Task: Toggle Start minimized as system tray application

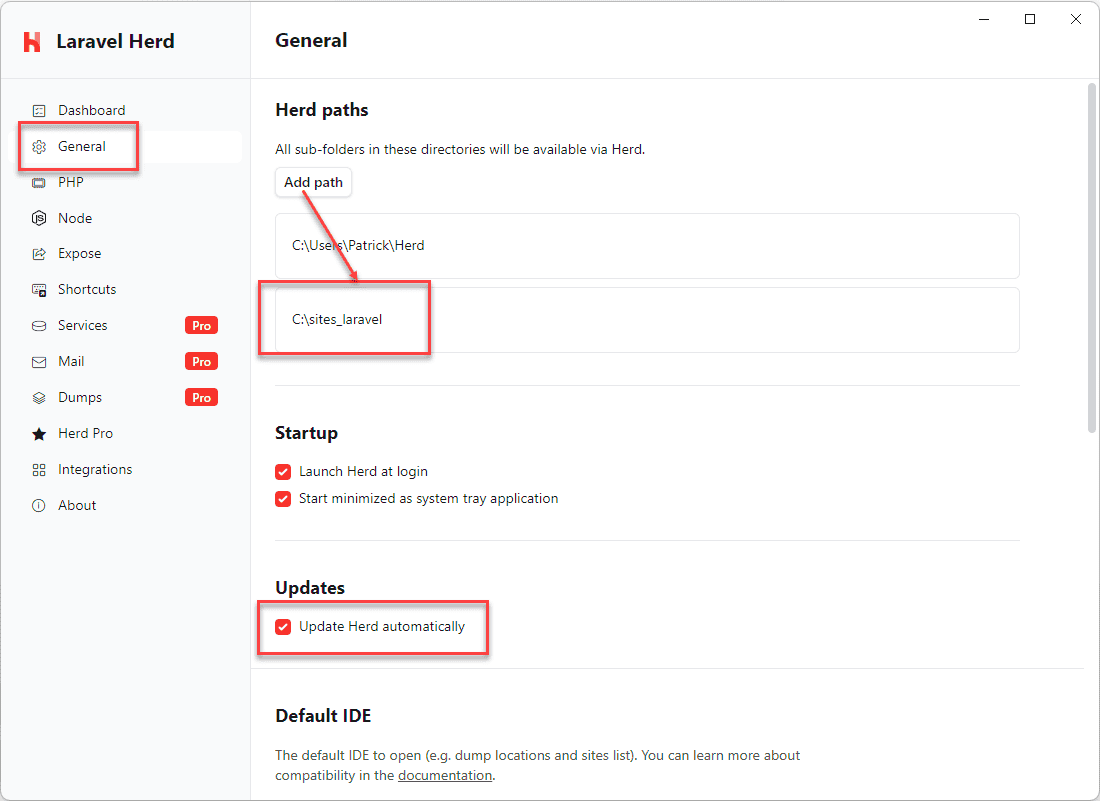Action: (283, 499)
